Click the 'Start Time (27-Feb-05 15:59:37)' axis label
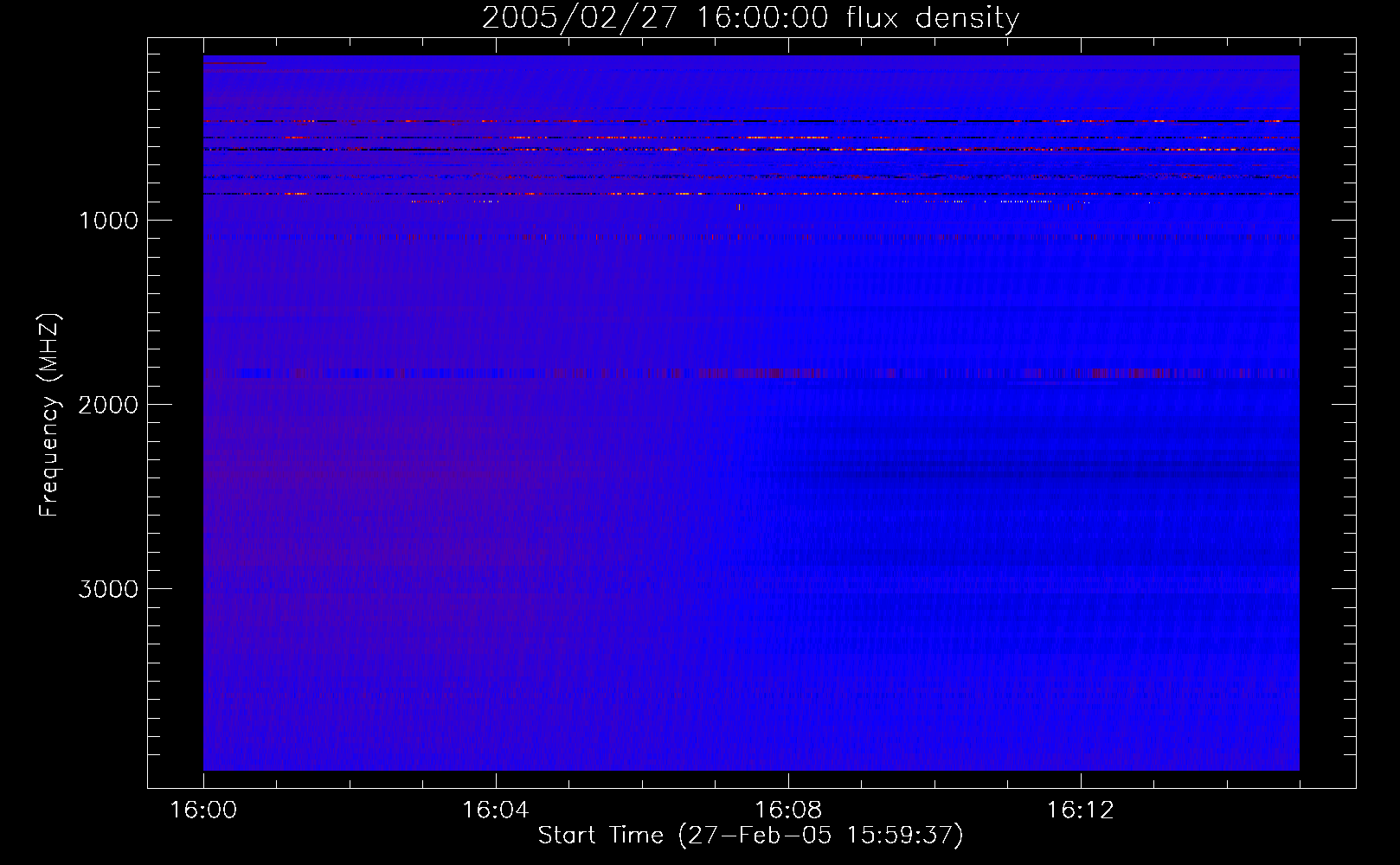The image size is (1400, 865). tap(750, 836)
